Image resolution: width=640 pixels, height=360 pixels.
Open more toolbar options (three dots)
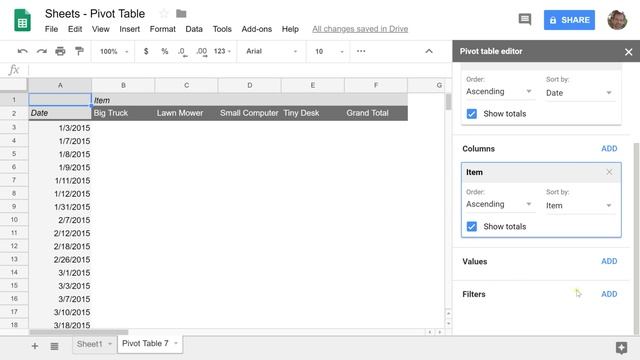361,51
